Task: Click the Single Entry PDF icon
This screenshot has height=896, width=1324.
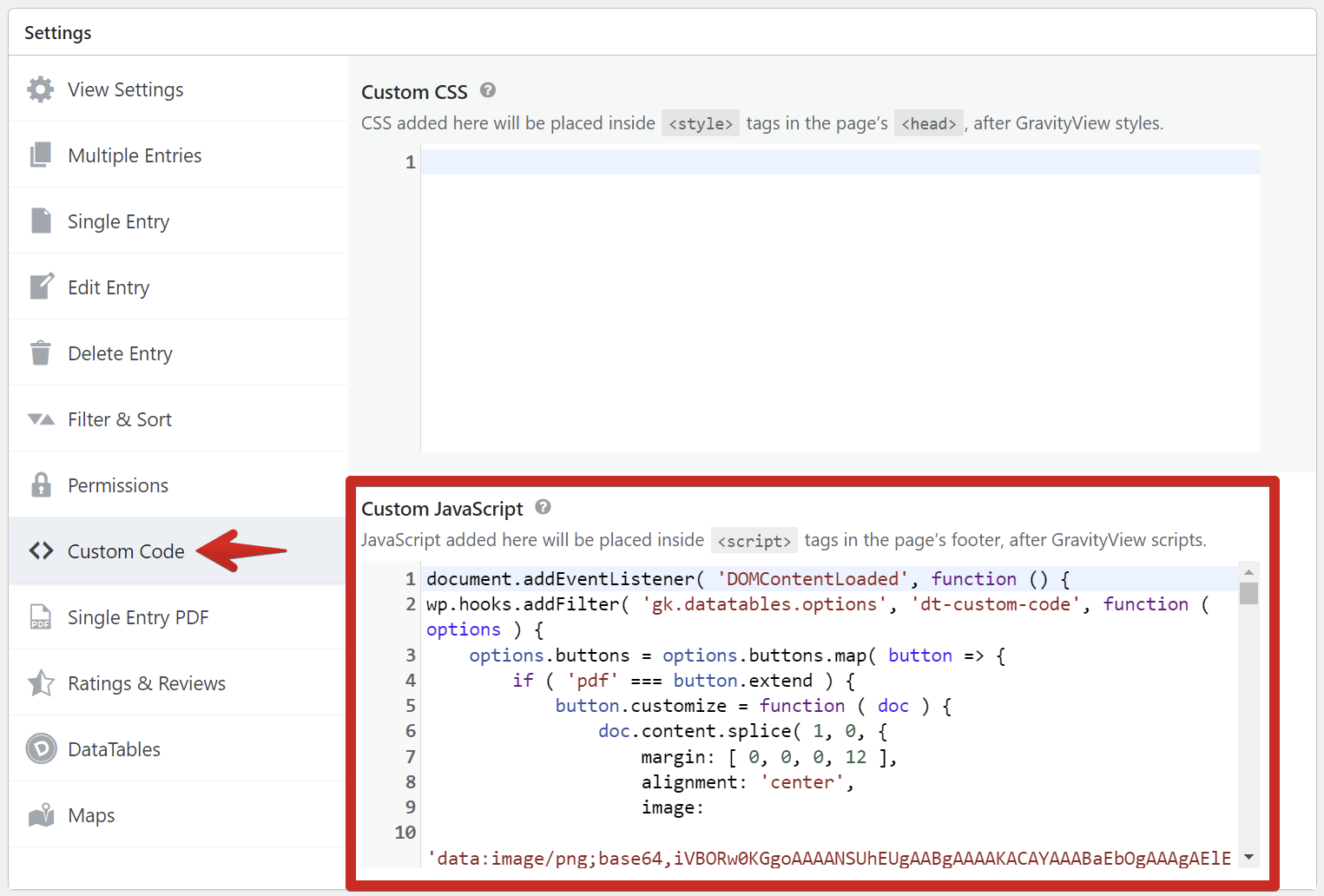Action: tap(40, 616)
